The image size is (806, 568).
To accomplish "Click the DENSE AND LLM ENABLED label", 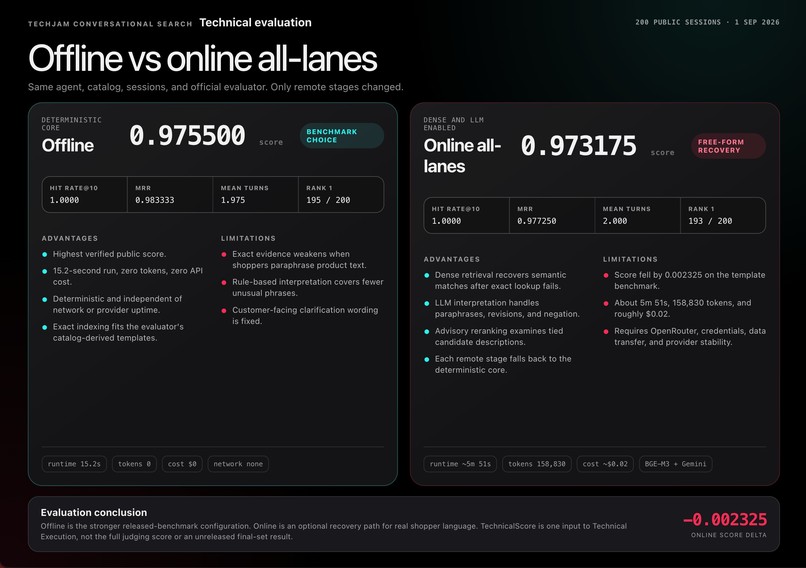I will (x=453, y=124).
